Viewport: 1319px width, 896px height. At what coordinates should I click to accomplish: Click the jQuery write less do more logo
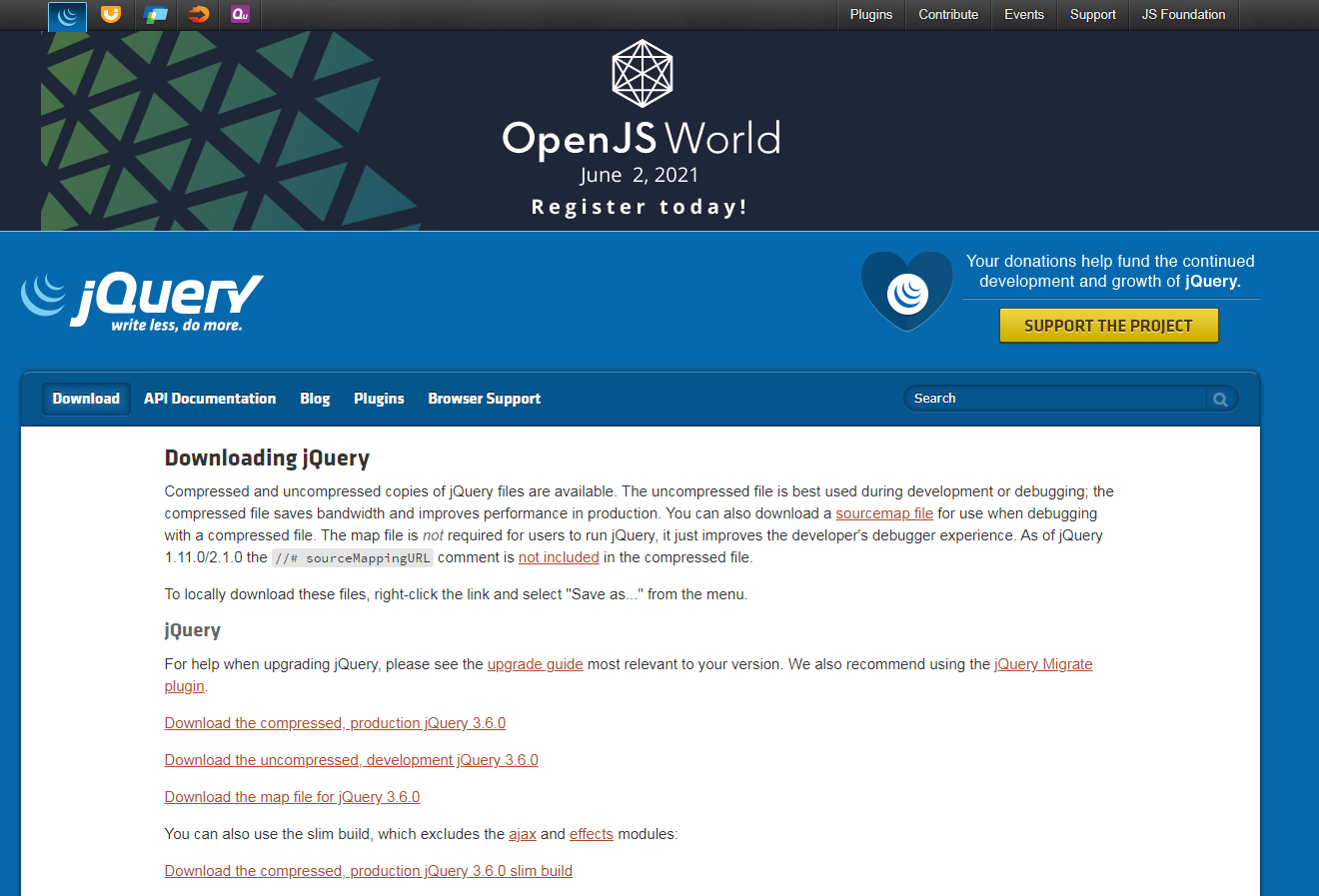(x=141, y=301)
